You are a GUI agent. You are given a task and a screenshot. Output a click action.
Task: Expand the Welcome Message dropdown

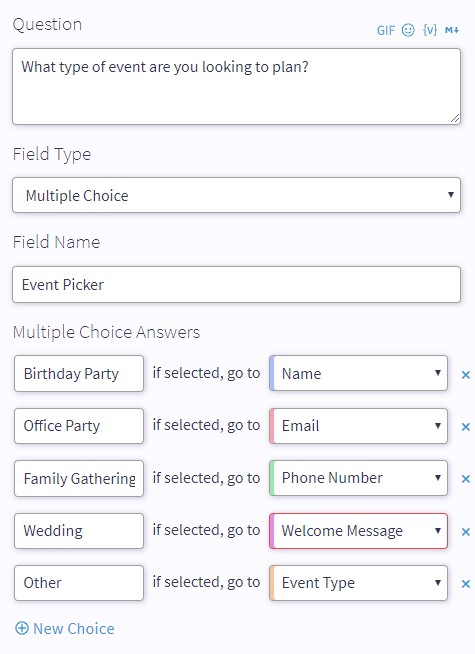coord(359,531)
